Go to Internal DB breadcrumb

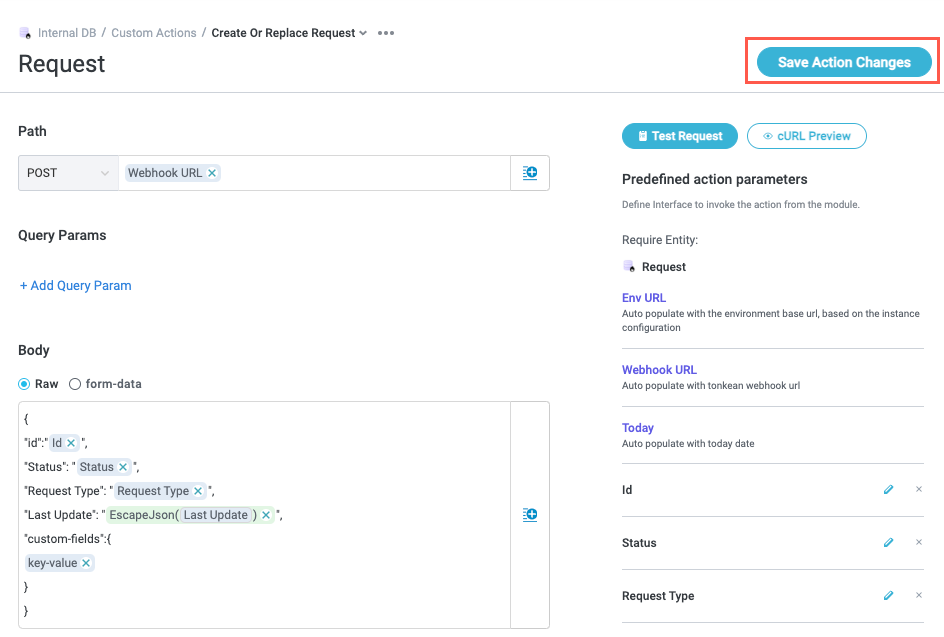(66, 33)
